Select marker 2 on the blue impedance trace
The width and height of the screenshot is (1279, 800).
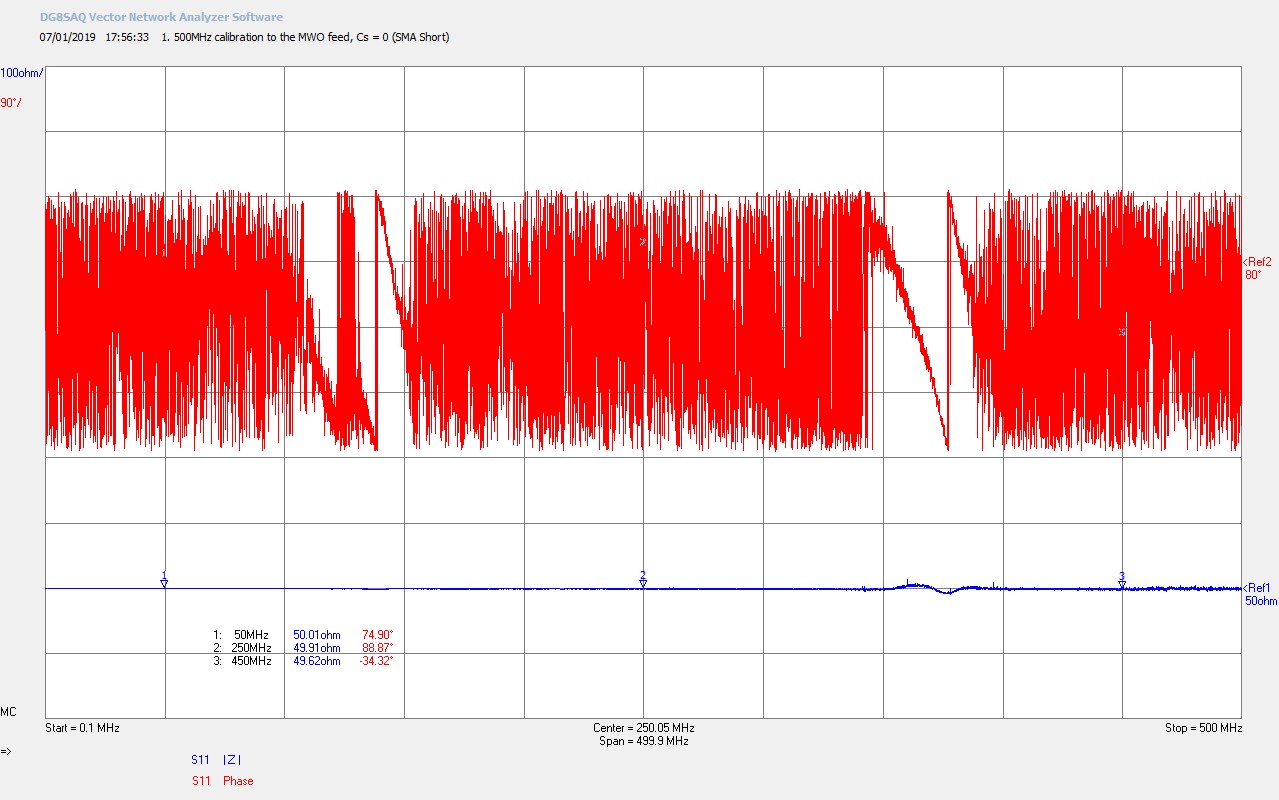click(x=643, y=583)
